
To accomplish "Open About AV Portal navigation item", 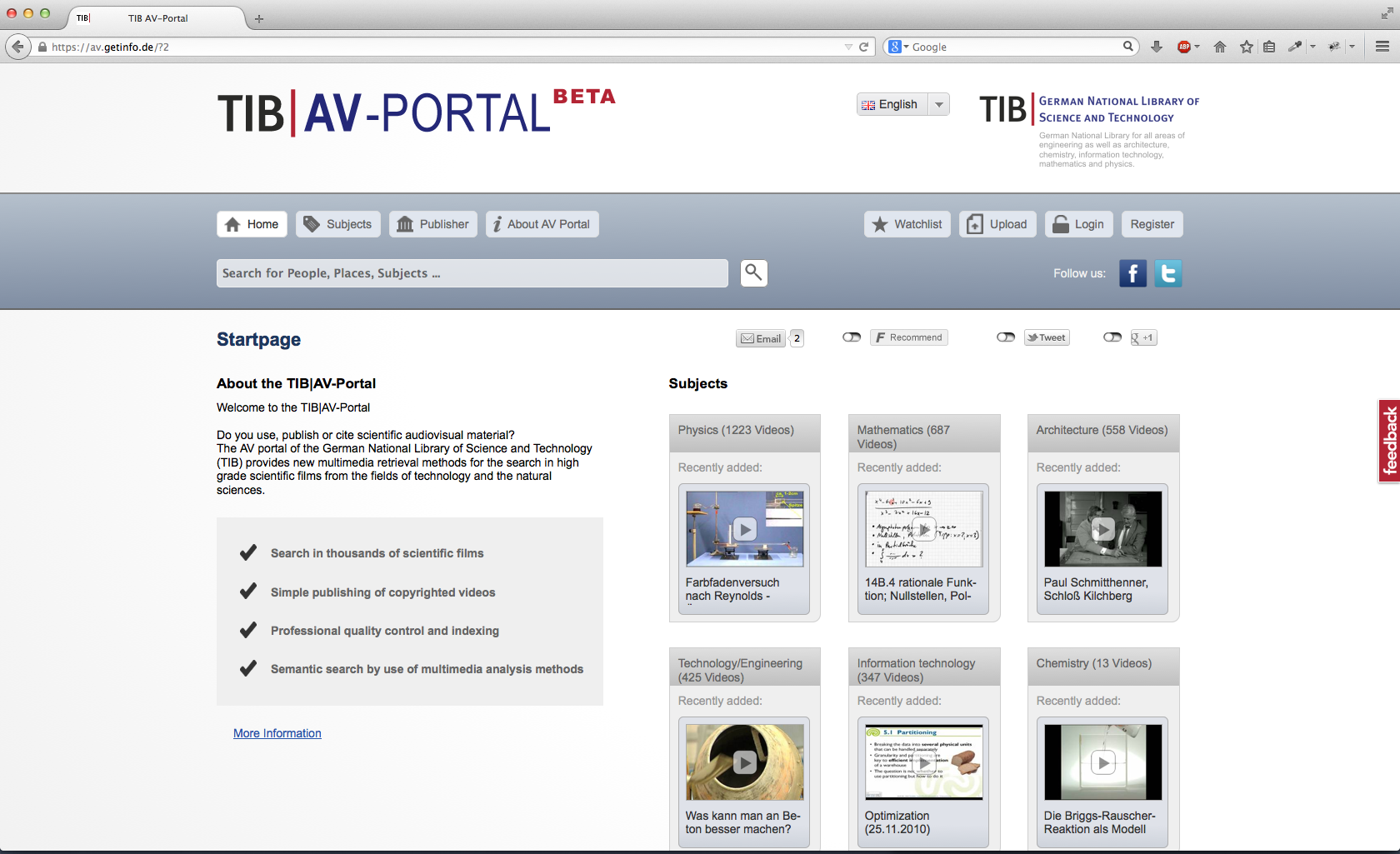I will tap(542, 224).
